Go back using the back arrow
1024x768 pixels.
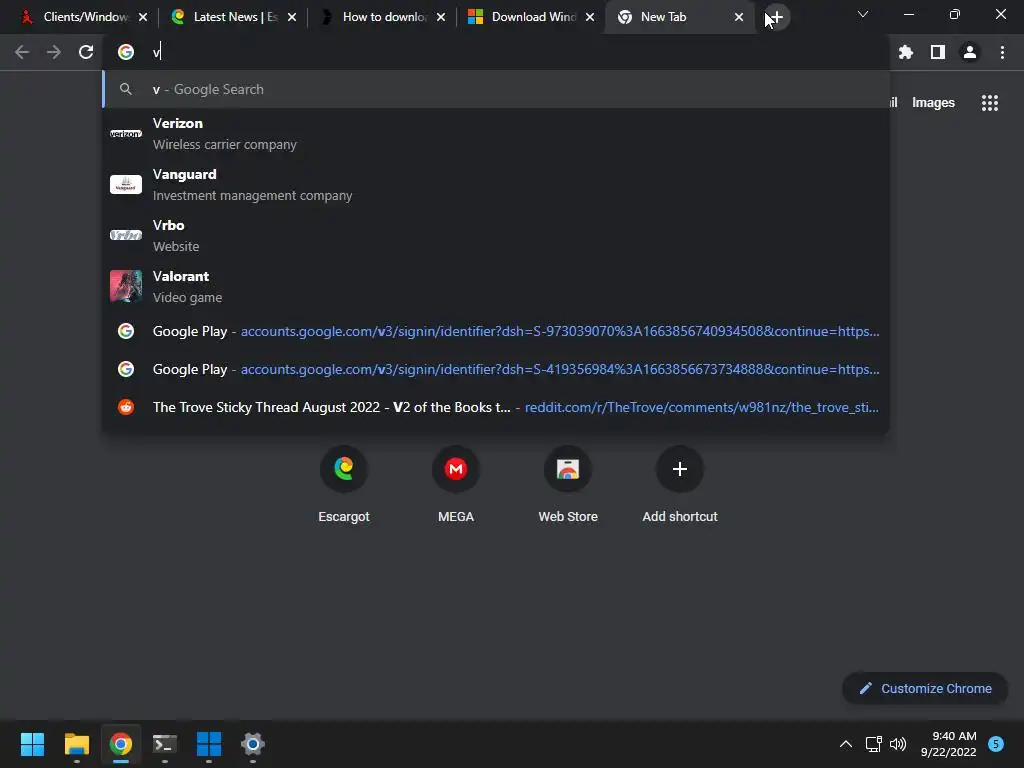(x=22, y=52)
